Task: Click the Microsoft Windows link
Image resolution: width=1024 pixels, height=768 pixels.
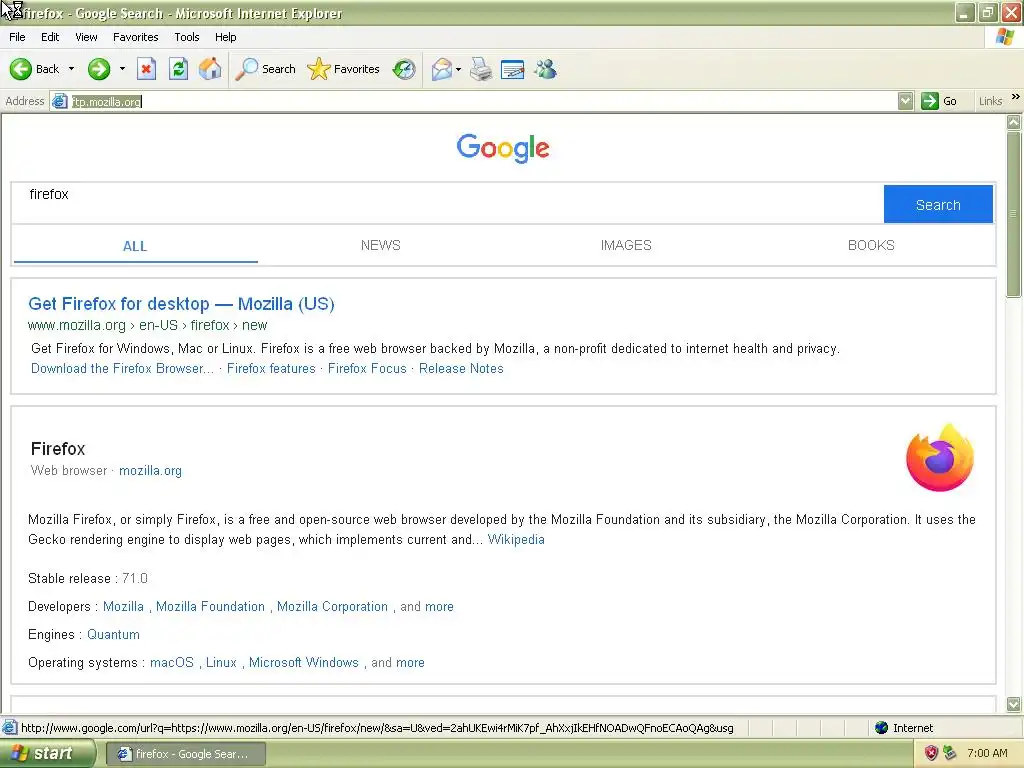Action: 304,663
